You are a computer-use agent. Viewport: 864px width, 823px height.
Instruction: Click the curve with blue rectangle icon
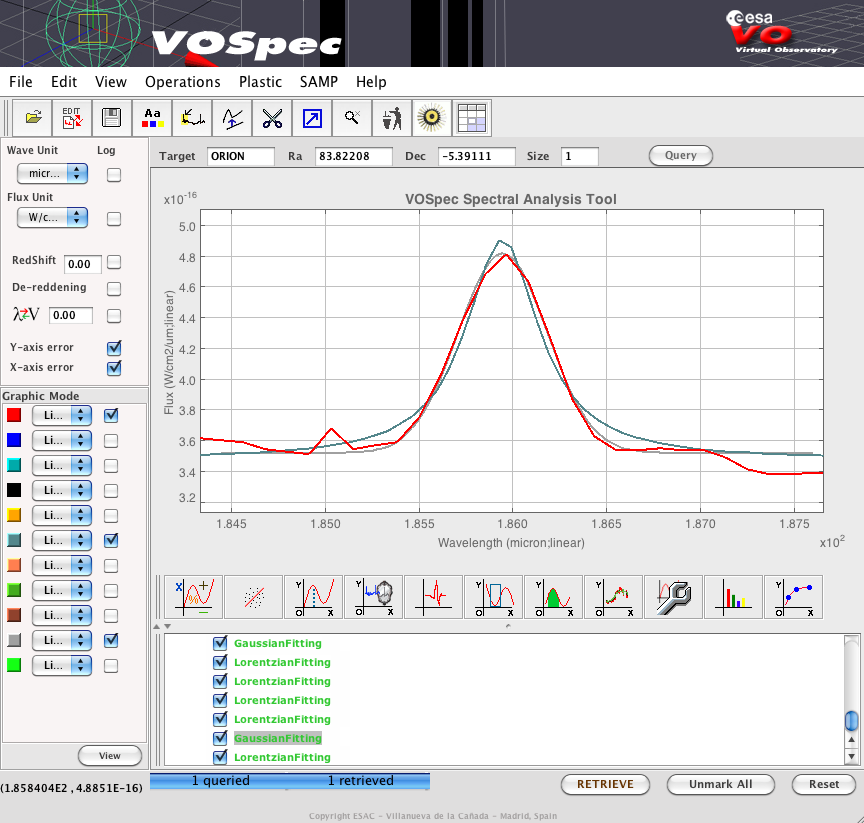pos(494,597)
